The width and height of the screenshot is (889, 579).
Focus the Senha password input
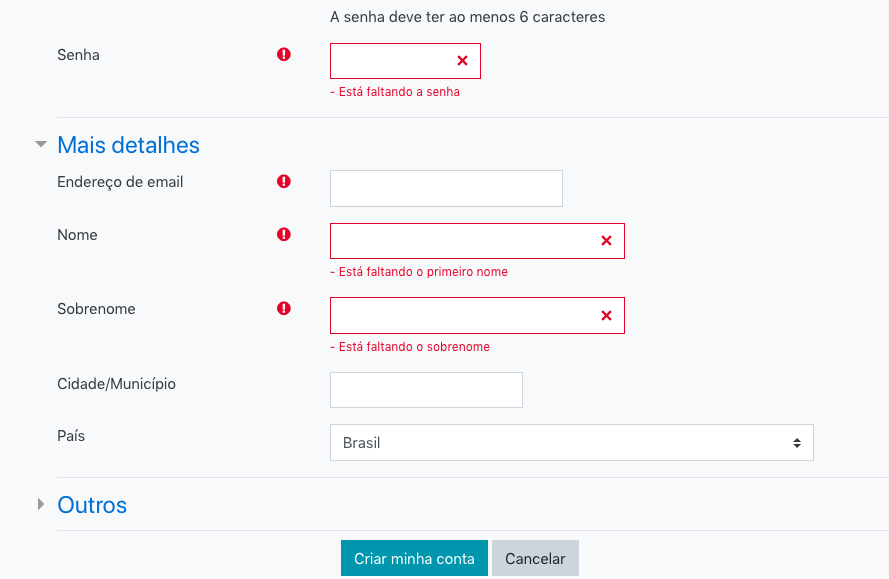tap(405, 61)
